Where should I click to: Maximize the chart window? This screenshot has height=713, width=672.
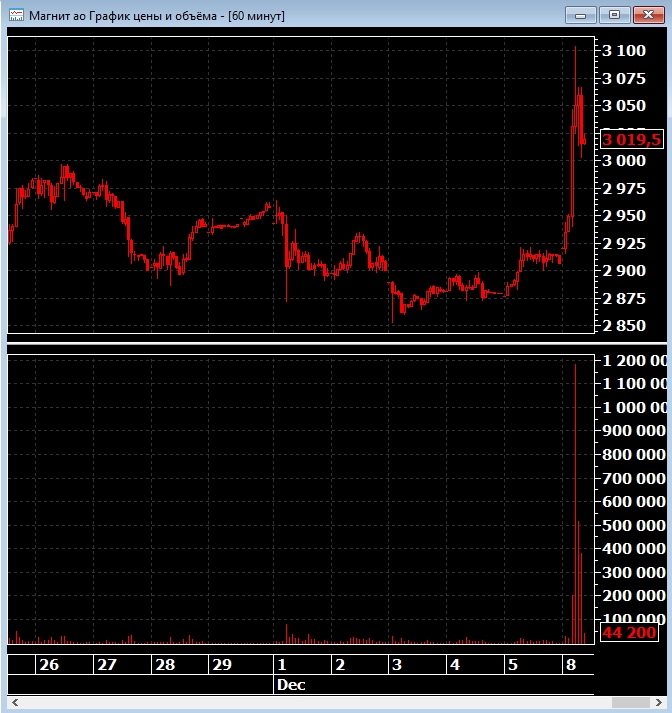614,15
